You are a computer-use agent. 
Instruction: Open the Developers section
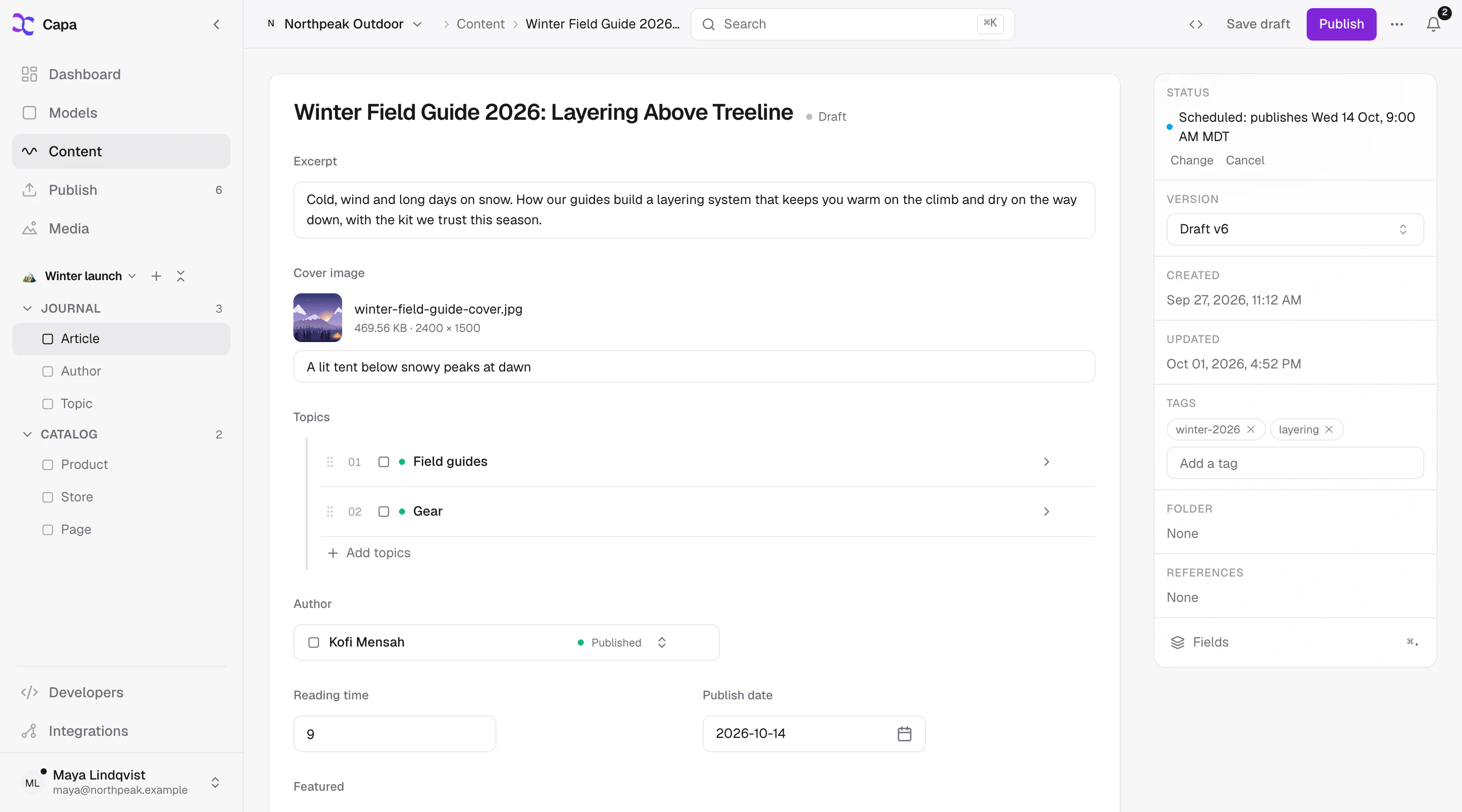[x=121, y=692]
